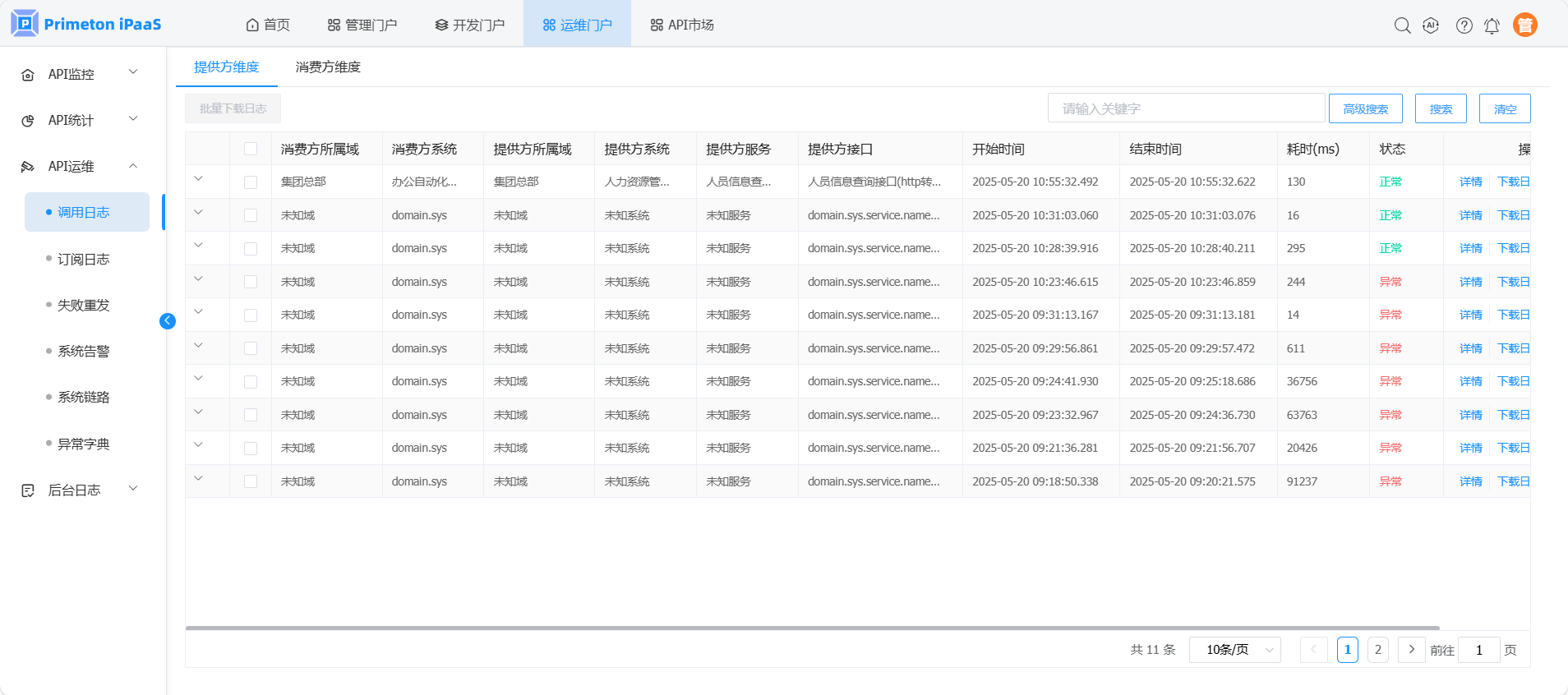Click the Primeton iPaaS logo

coord(86,24)
